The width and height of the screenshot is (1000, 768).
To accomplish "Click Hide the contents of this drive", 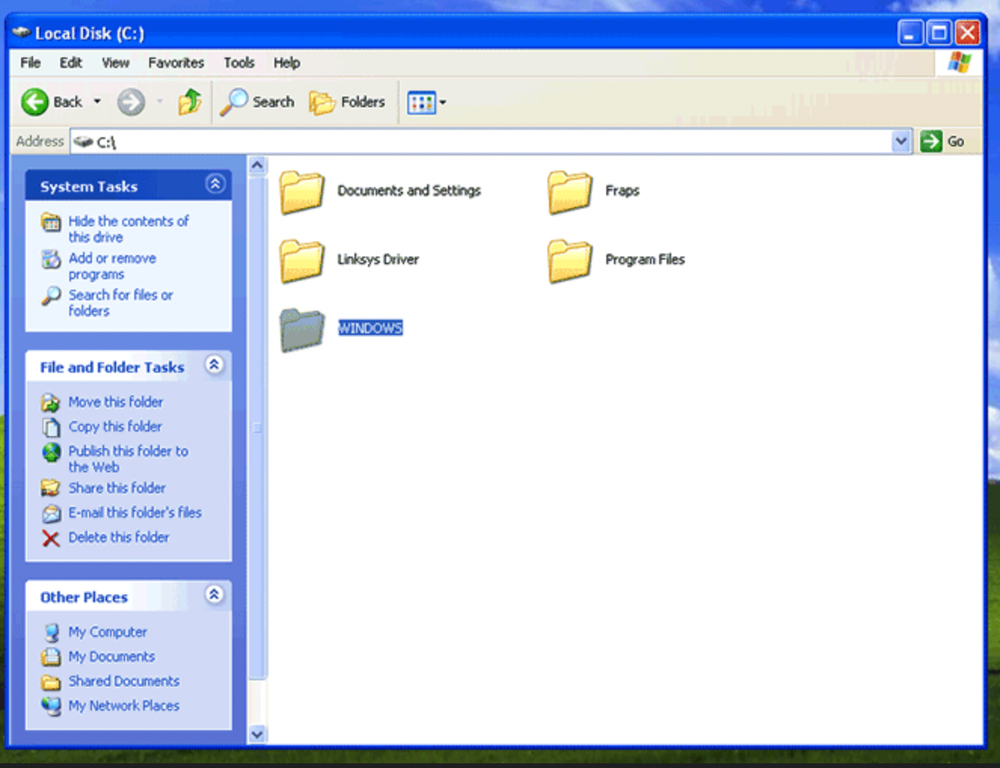I will [128, 229].
